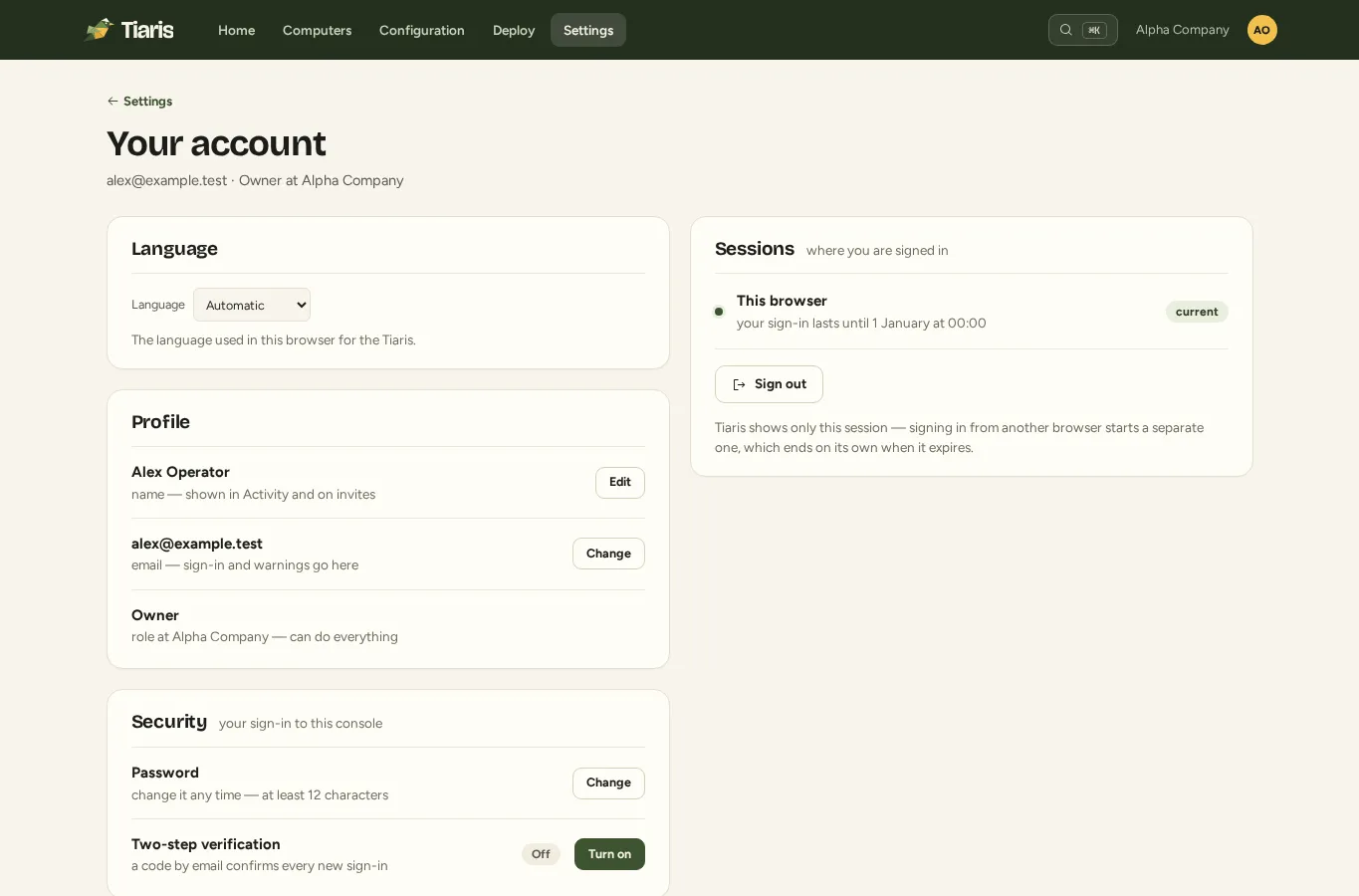Click the 'Security' card heading
Viewport: 1359px width, 896px height.
pyautogui.click(x=169, y=722)
